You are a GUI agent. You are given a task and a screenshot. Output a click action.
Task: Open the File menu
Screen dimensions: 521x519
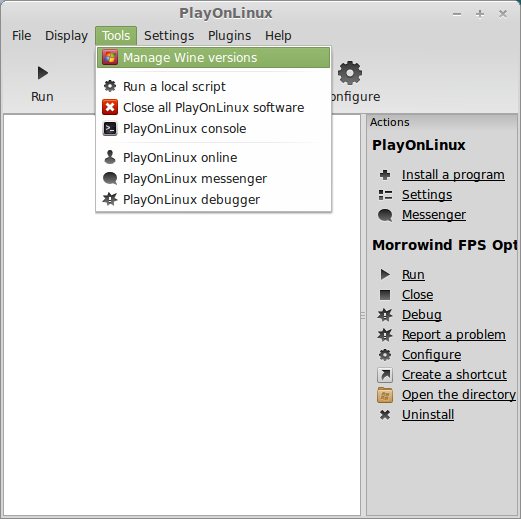[x=22, y=36]
